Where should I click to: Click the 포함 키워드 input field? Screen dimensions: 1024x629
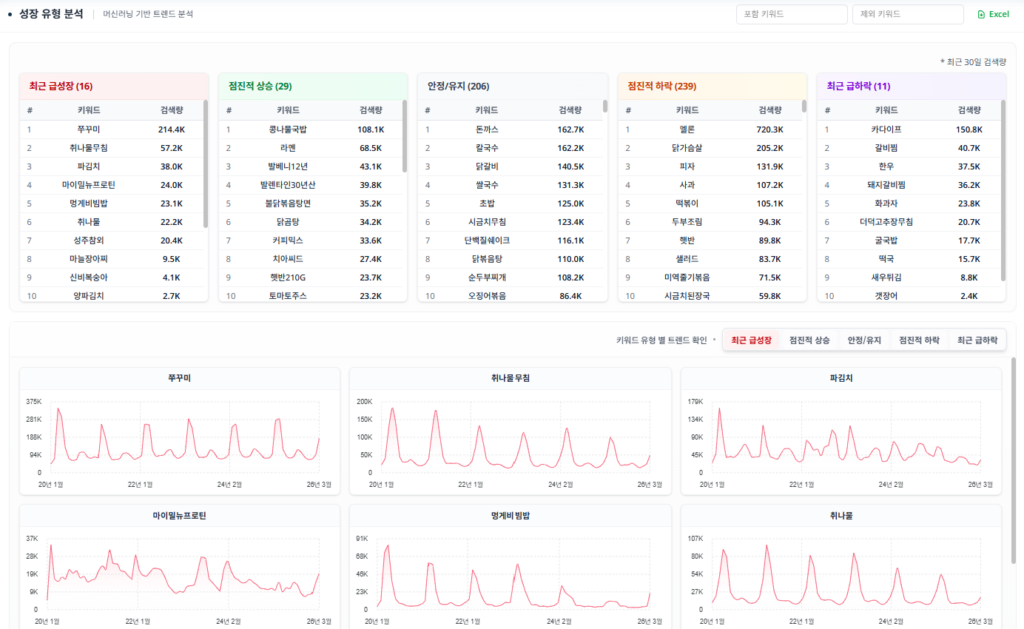click(790, 15)
